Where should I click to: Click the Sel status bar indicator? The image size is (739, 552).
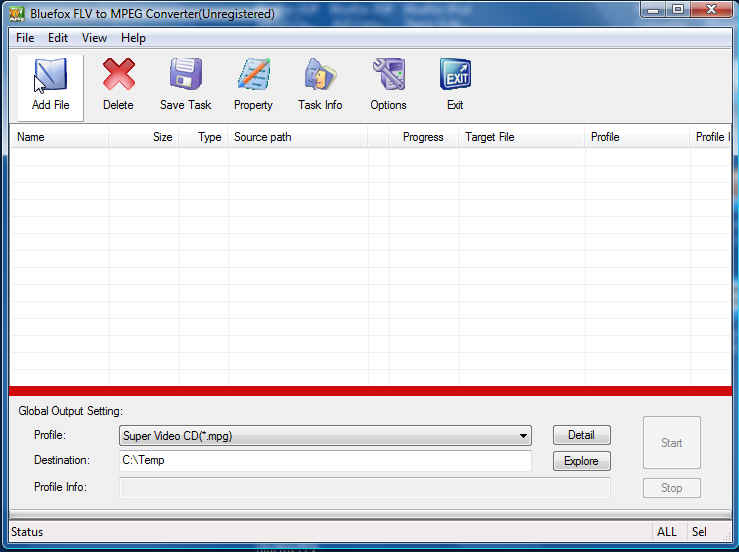point(699,532)
